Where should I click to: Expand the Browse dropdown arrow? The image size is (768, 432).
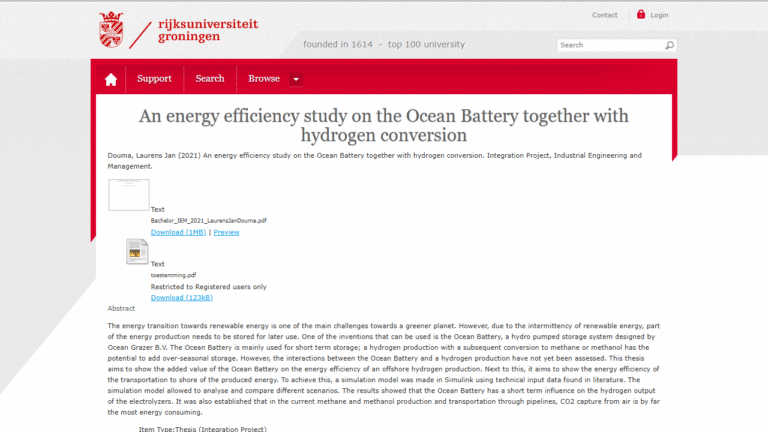(295, 79)
